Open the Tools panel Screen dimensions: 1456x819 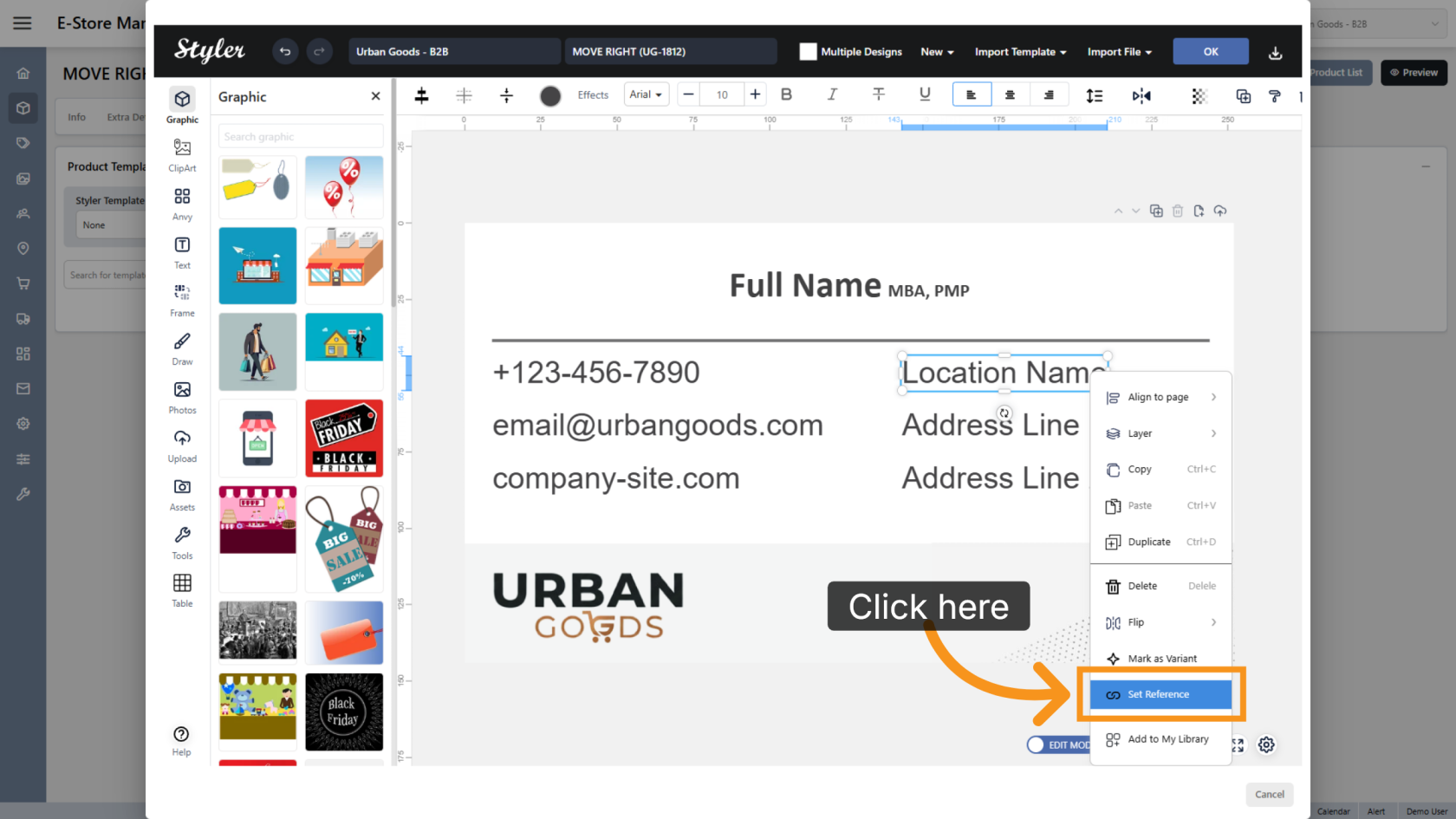[x=182, y=543]
